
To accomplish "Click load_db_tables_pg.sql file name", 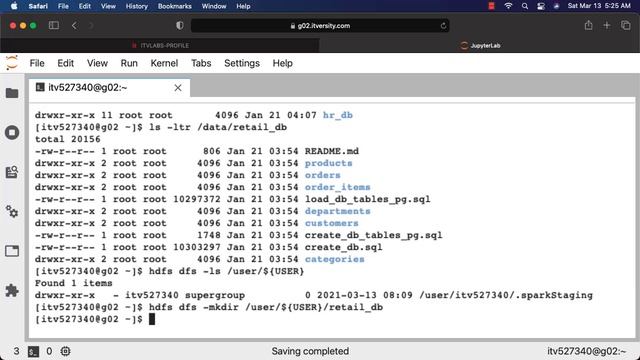I will [368, 199].
